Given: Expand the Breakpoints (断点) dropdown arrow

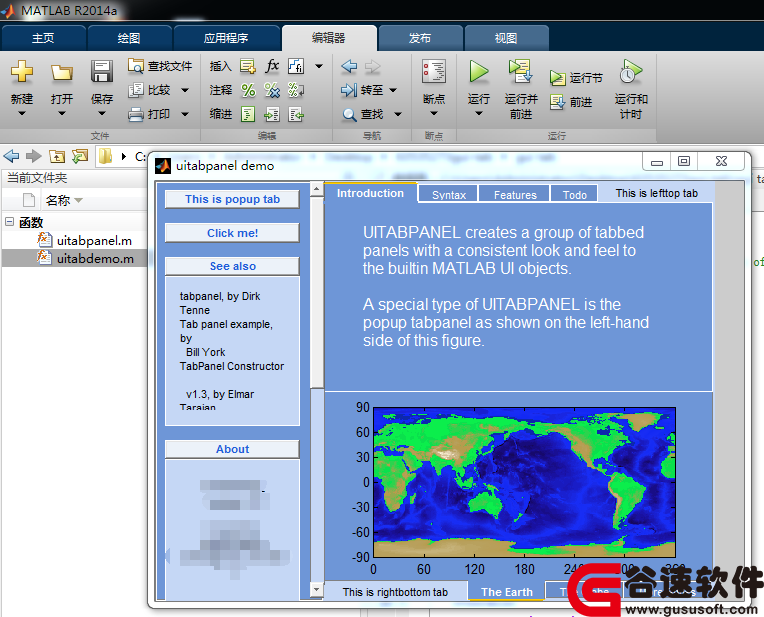Looking at the screenshot, I should pyautogui.click(x=434, y=114).
